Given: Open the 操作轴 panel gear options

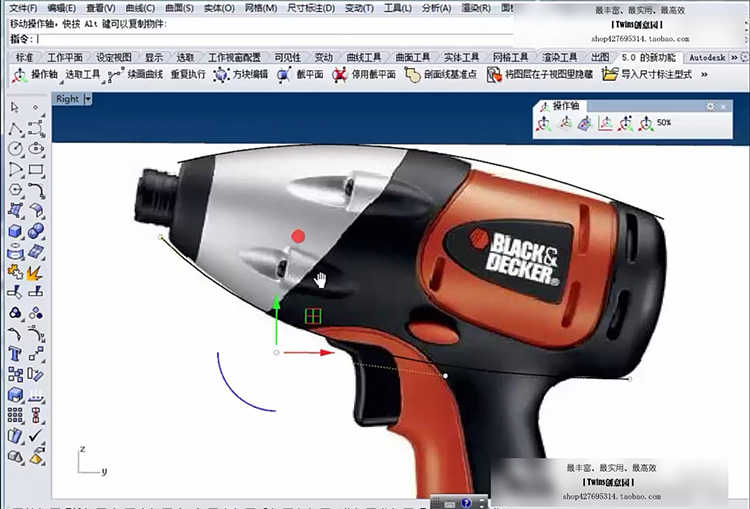Looking at the screenshot, I should (x=710, y=107).
